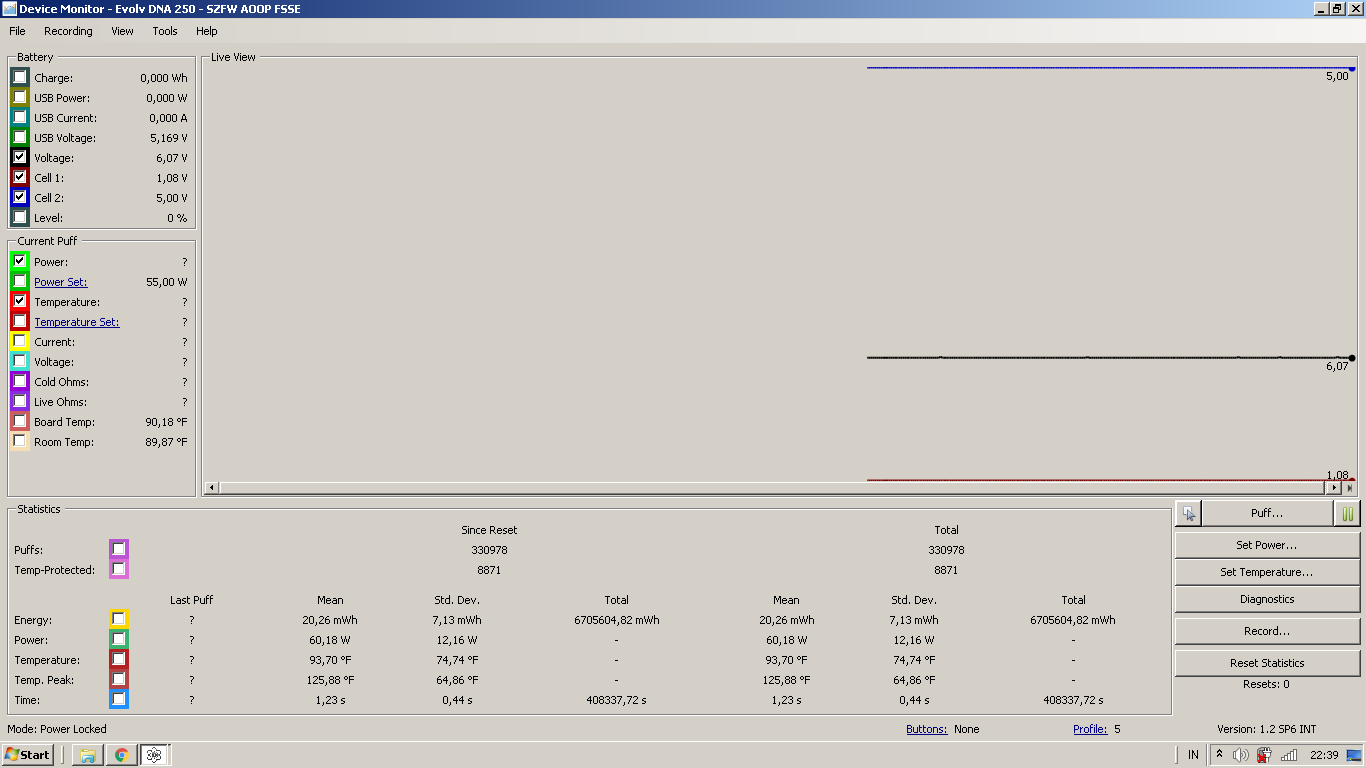1366x768 pixels.
Task: Click the Live View horizontal scrollbar track
Action: pyautogui.click(x=770, y=488)
